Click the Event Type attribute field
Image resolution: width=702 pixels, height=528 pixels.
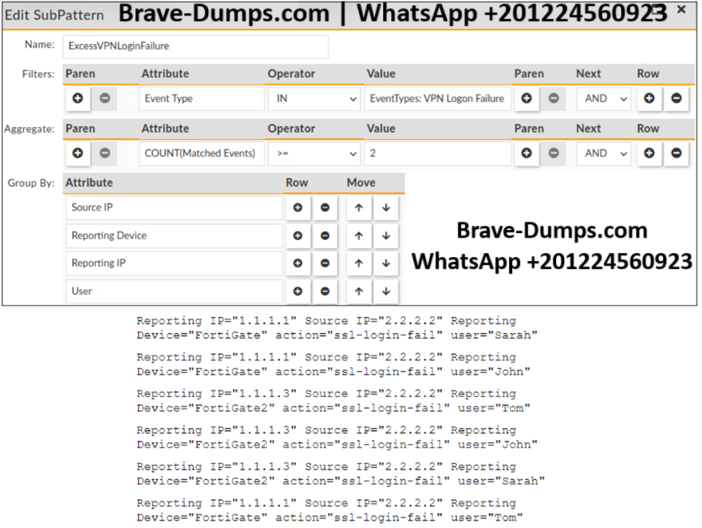click(x=200, y=99)
